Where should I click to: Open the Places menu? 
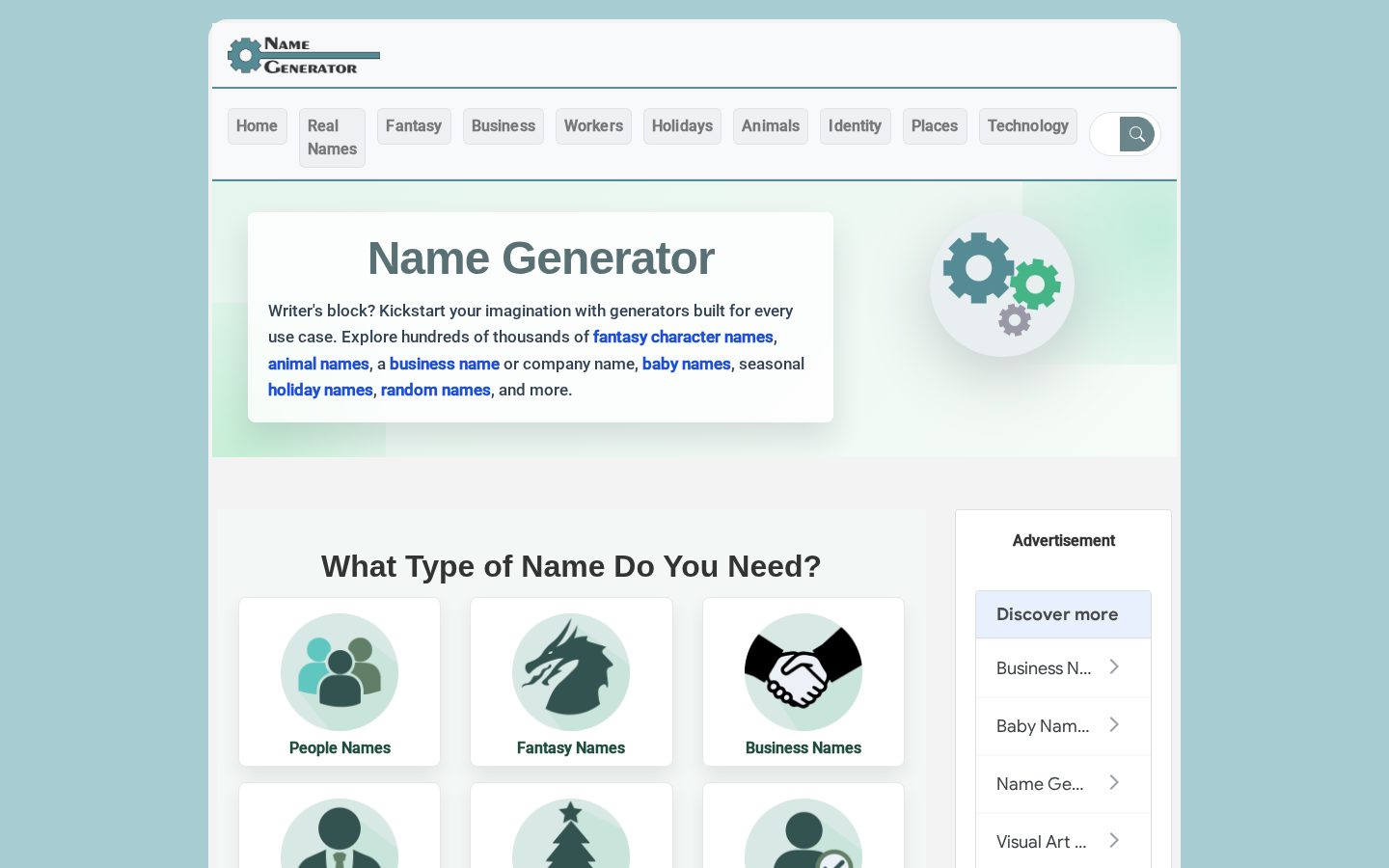coord(935,126)
